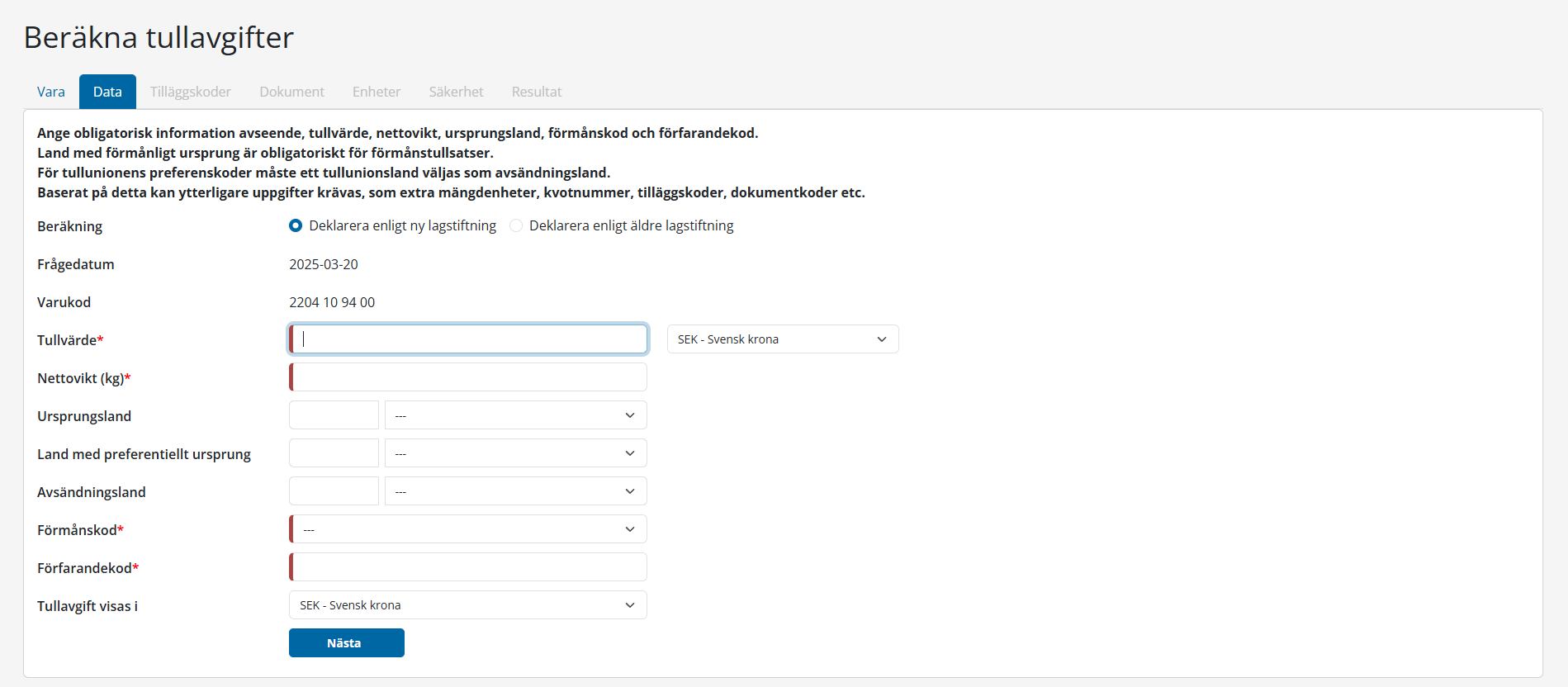Click the active Data tab
1568x687 pixels.
tap(107, 92)
